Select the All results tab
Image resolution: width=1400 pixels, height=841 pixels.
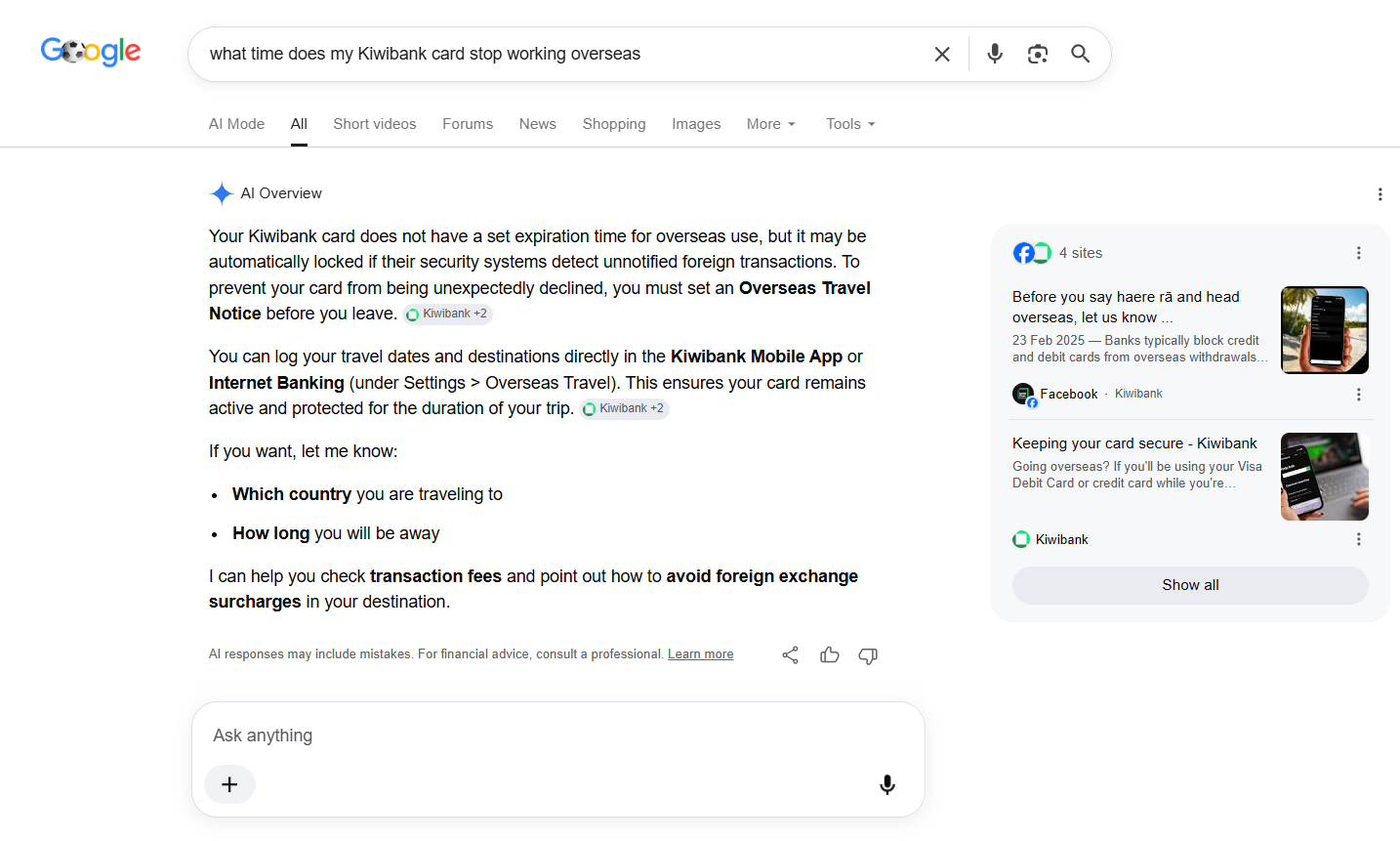(x=299, y=124)
